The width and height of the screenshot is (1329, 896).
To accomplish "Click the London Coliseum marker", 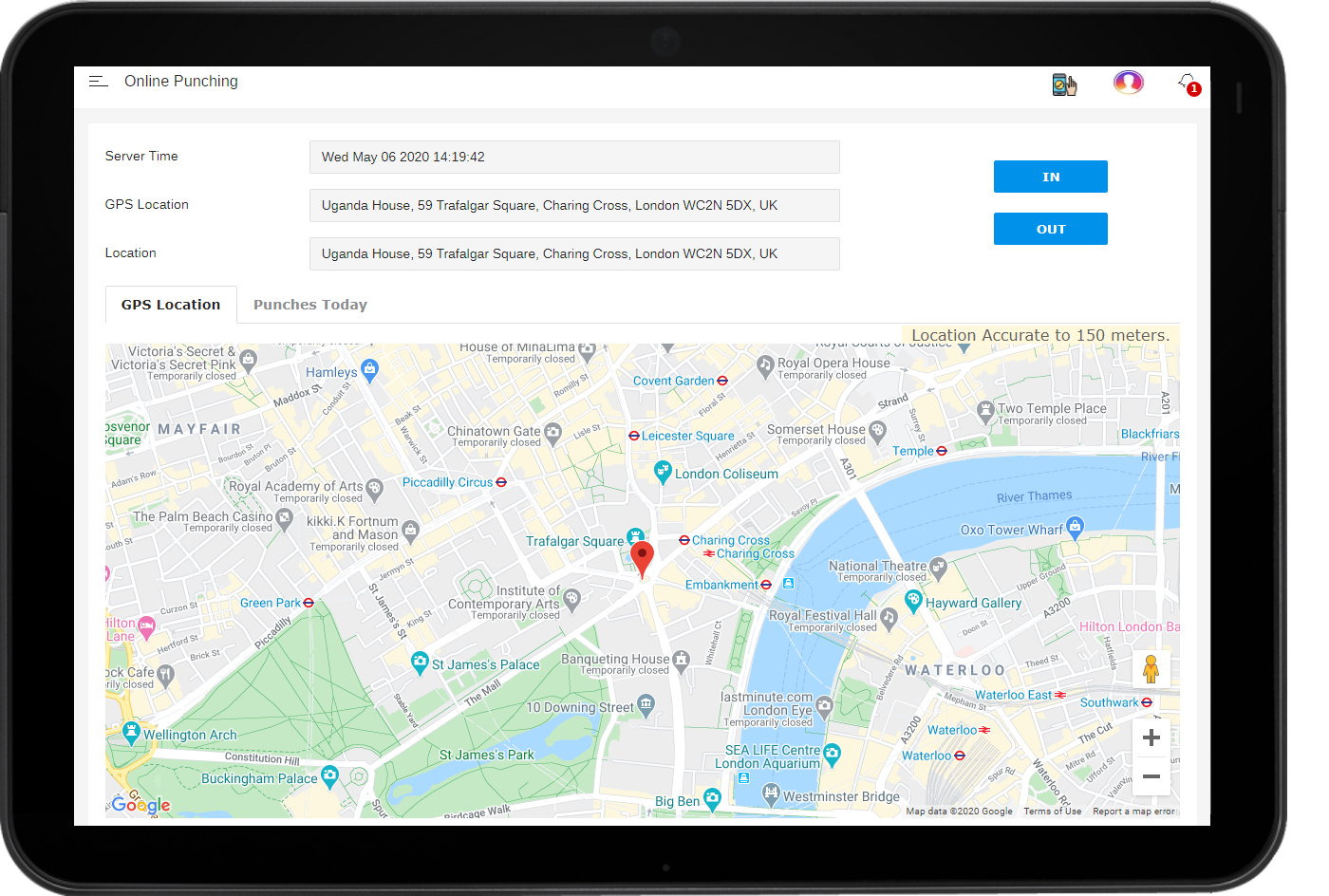I will point(664,472).
